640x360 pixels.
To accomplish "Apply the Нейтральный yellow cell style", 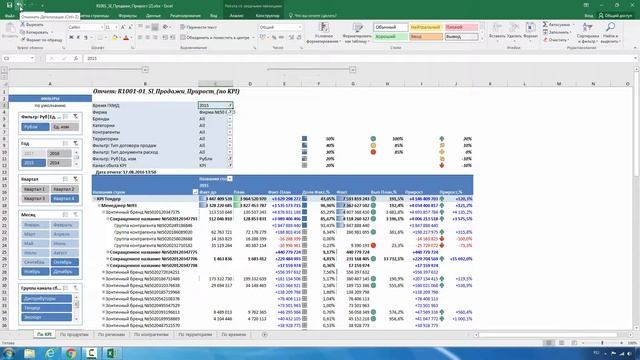I will (x=426, y=27).
